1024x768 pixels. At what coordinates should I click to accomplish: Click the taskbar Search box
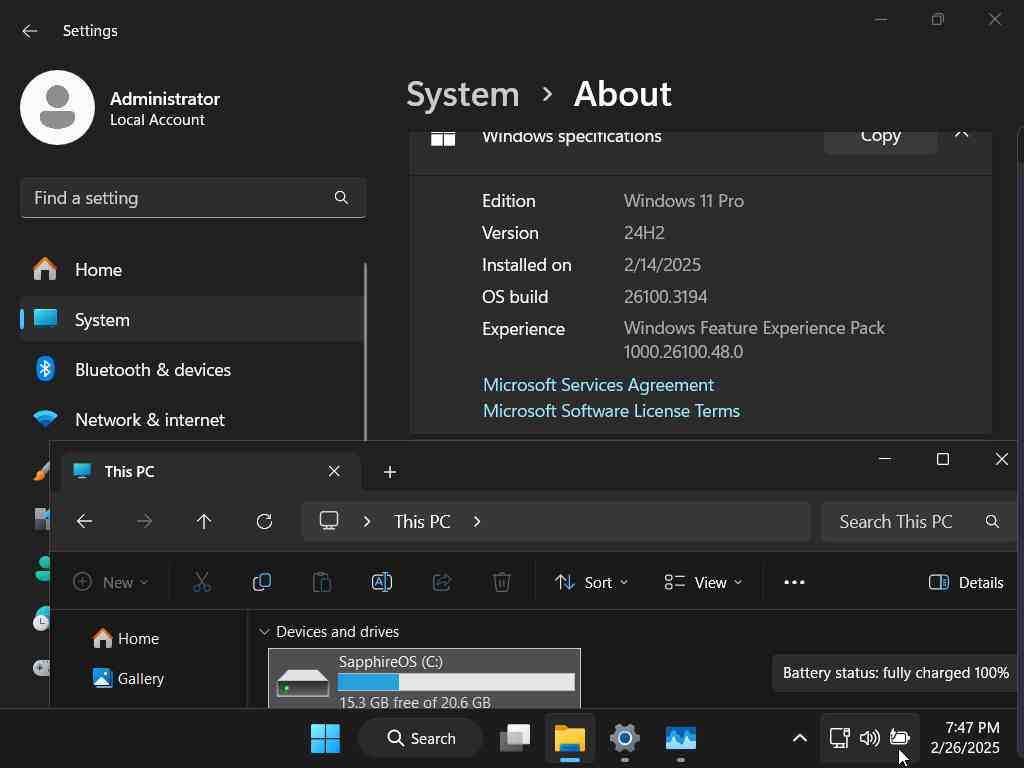[421, 739]
